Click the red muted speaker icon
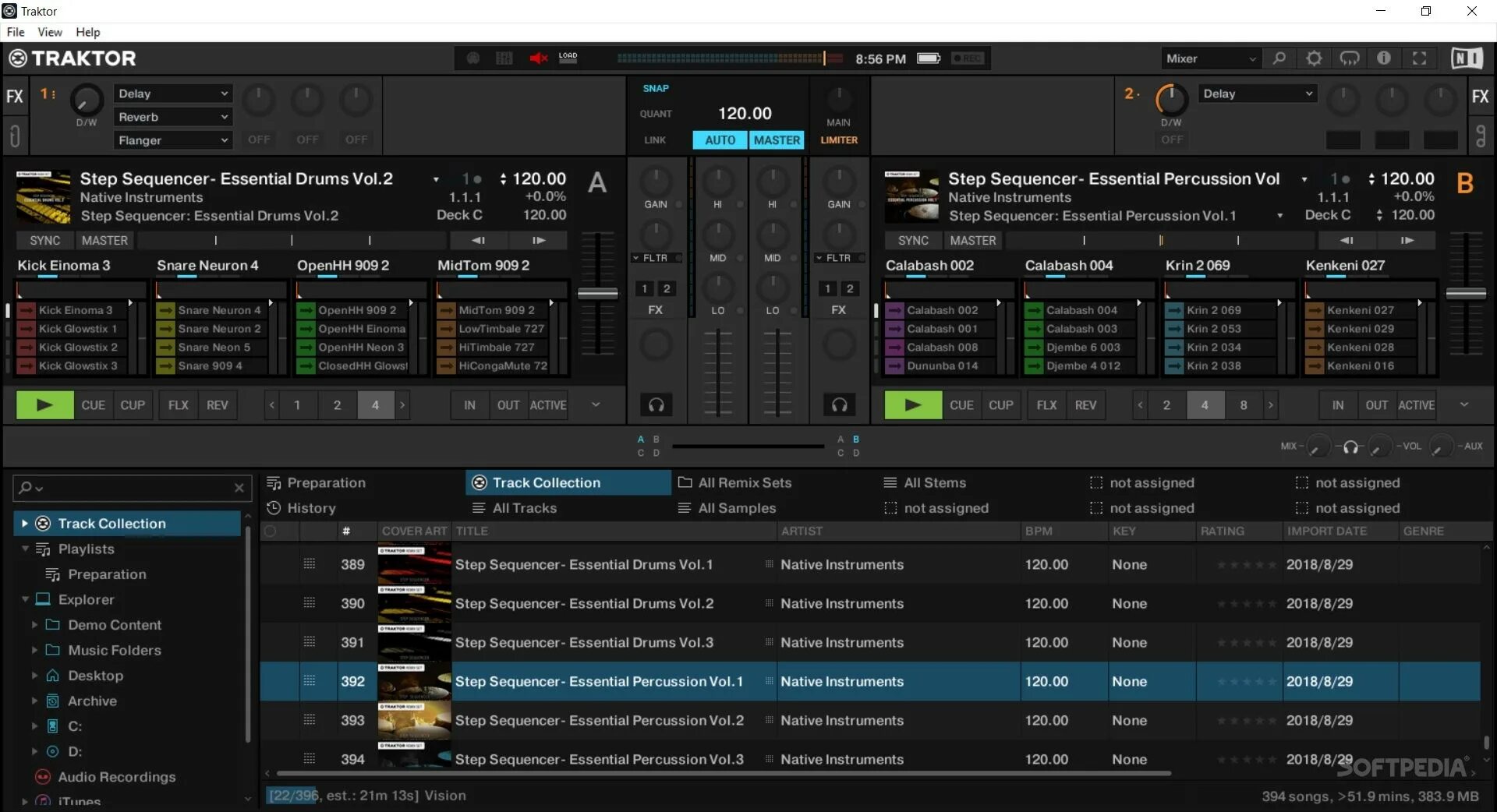This screenshot has height=812, width=1497. 538,58
